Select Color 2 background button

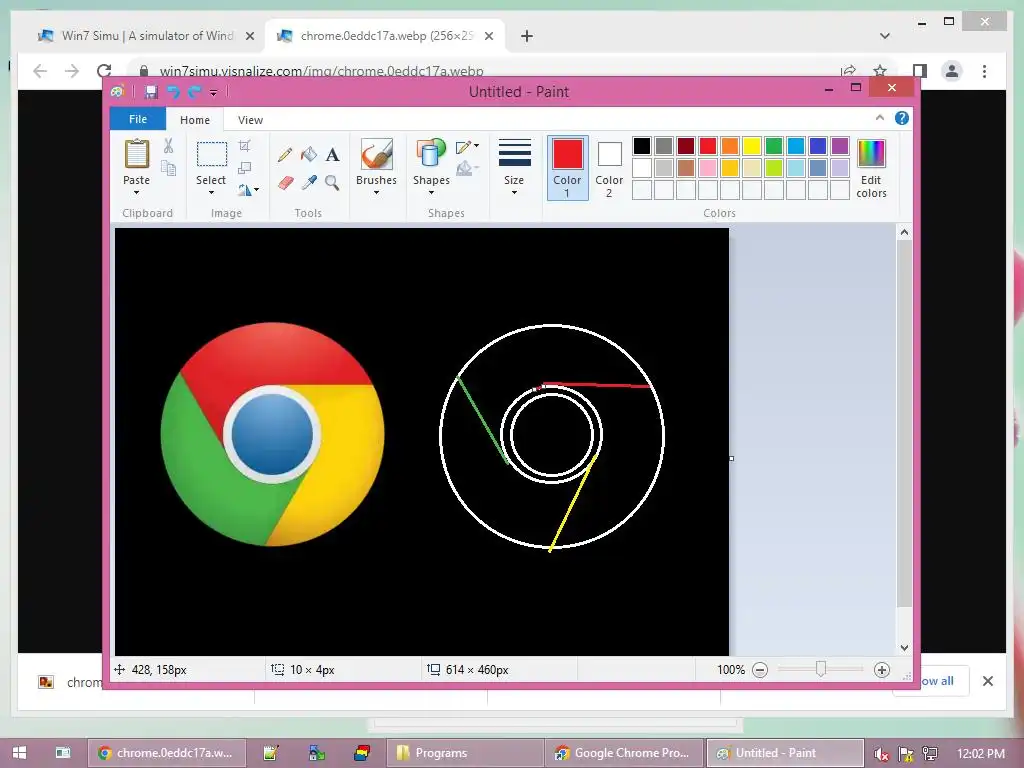[609, 169]
